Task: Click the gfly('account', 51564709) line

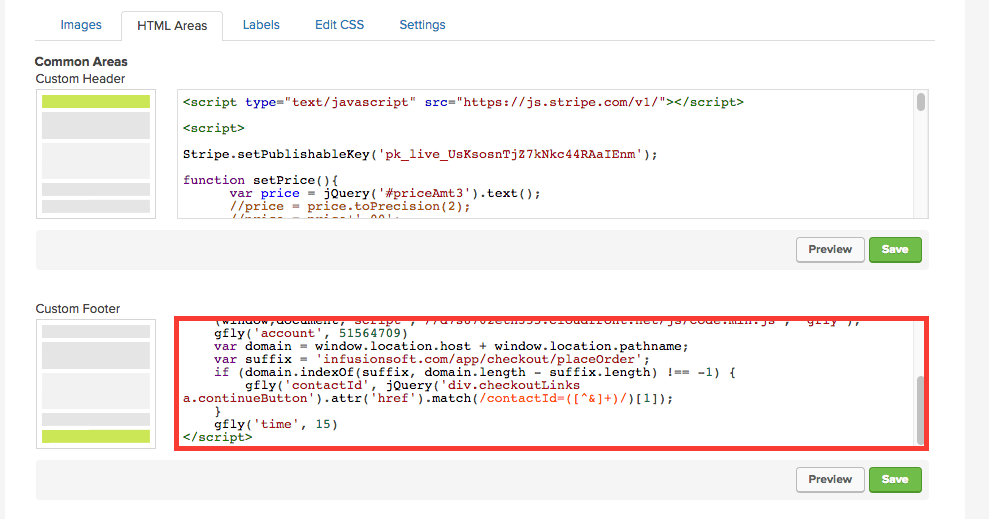Action: point(311,334)
